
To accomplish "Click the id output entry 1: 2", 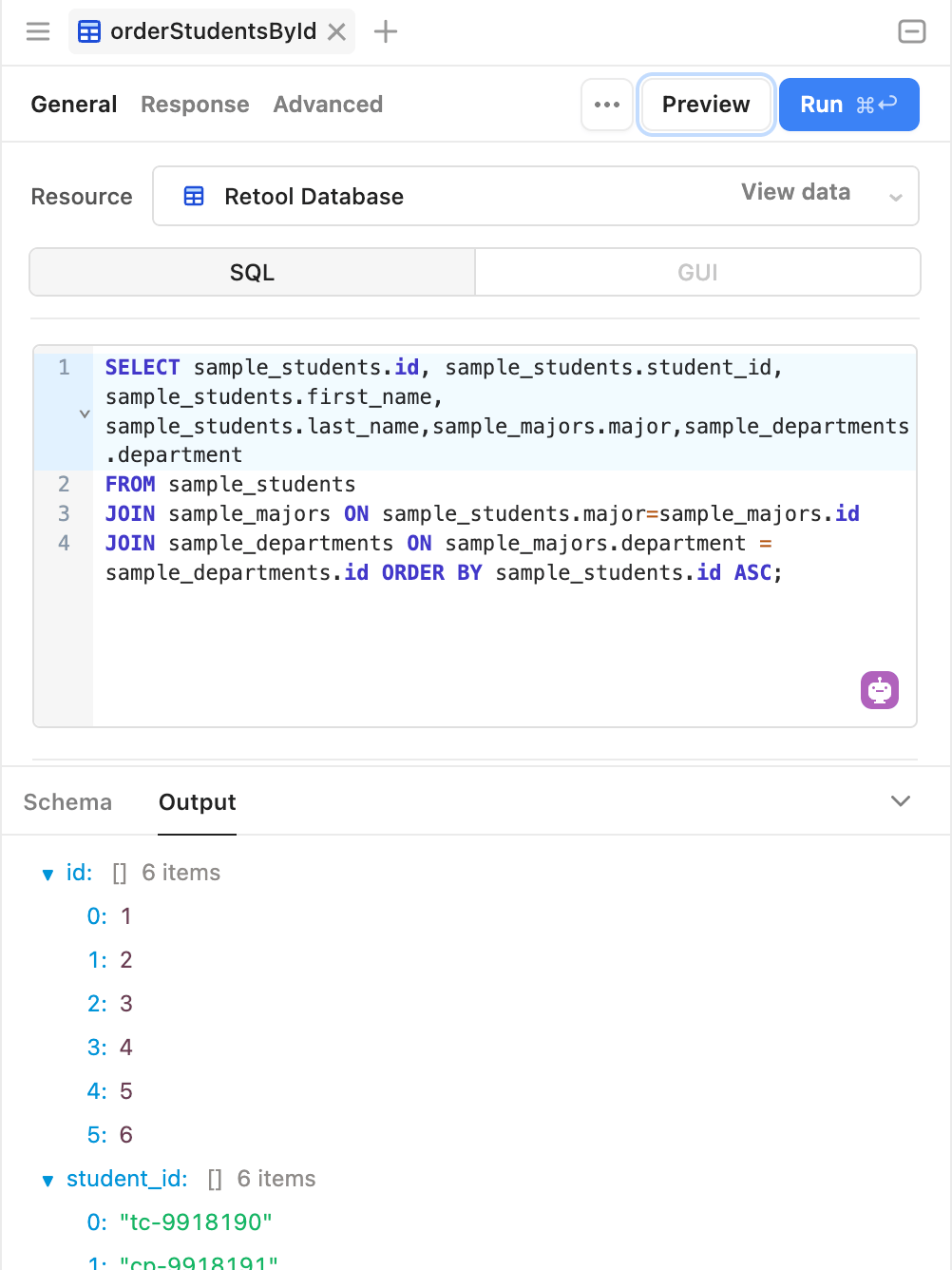I will click(x=109, y=960).
